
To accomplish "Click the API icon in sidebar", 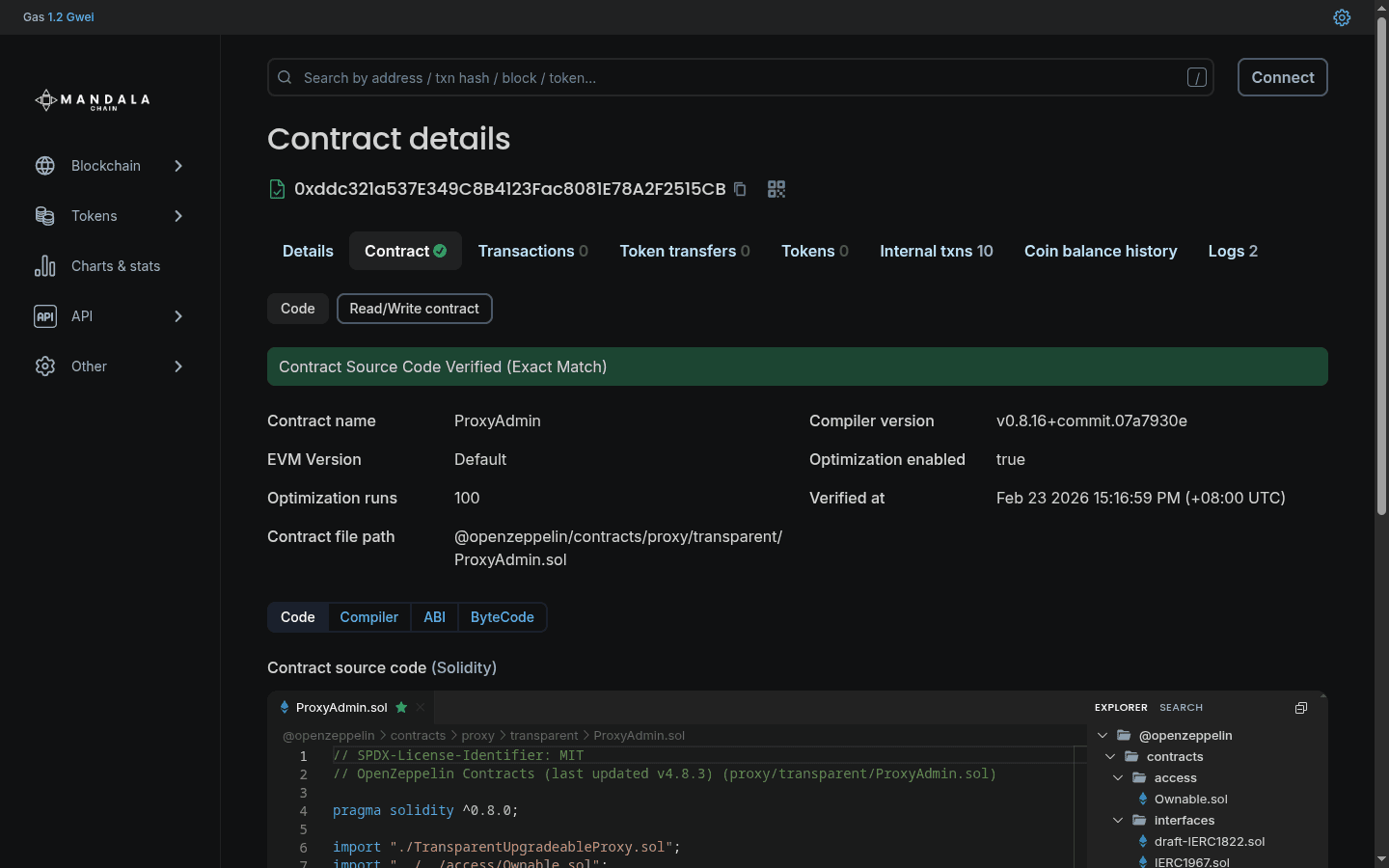I will (45, 316).
